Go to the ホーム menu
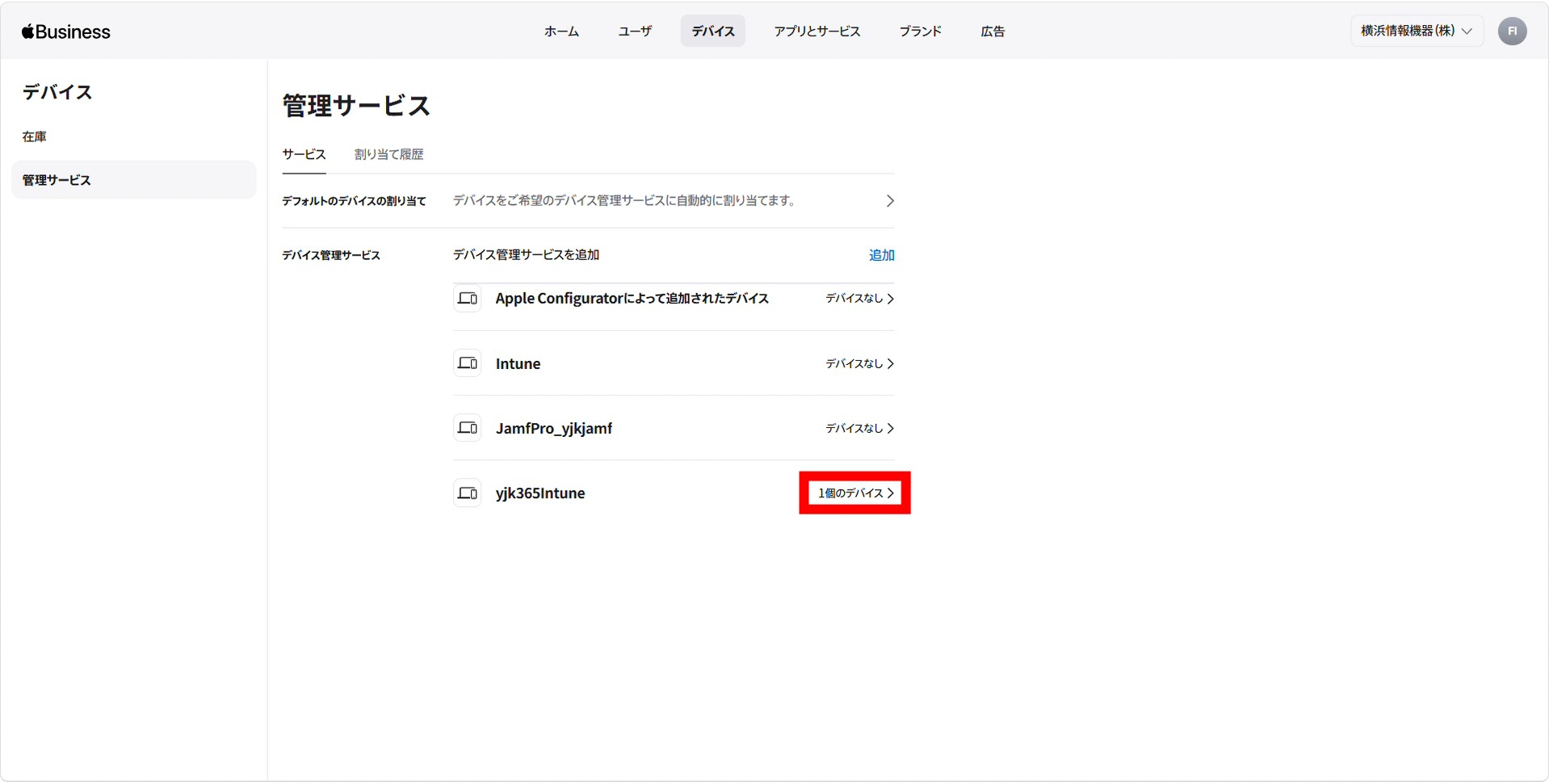 click(x=561, y=31)
